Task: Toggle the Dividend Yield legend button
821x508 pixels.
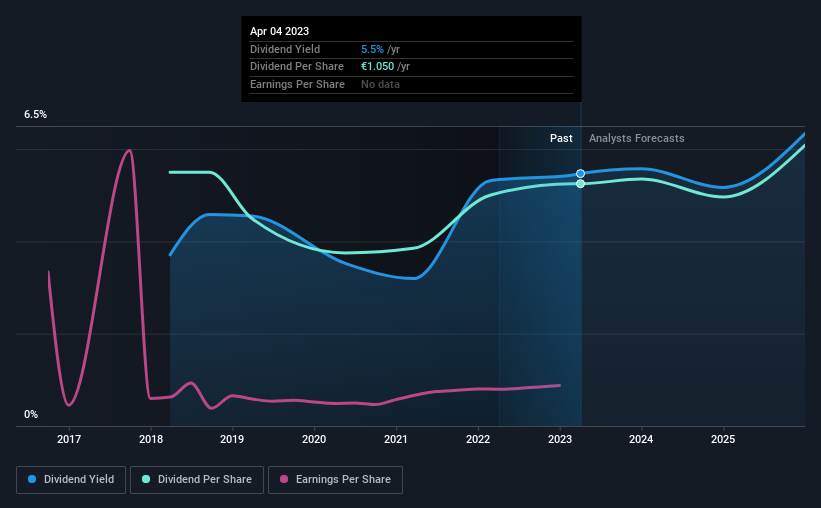Action: tap(71, 480)
